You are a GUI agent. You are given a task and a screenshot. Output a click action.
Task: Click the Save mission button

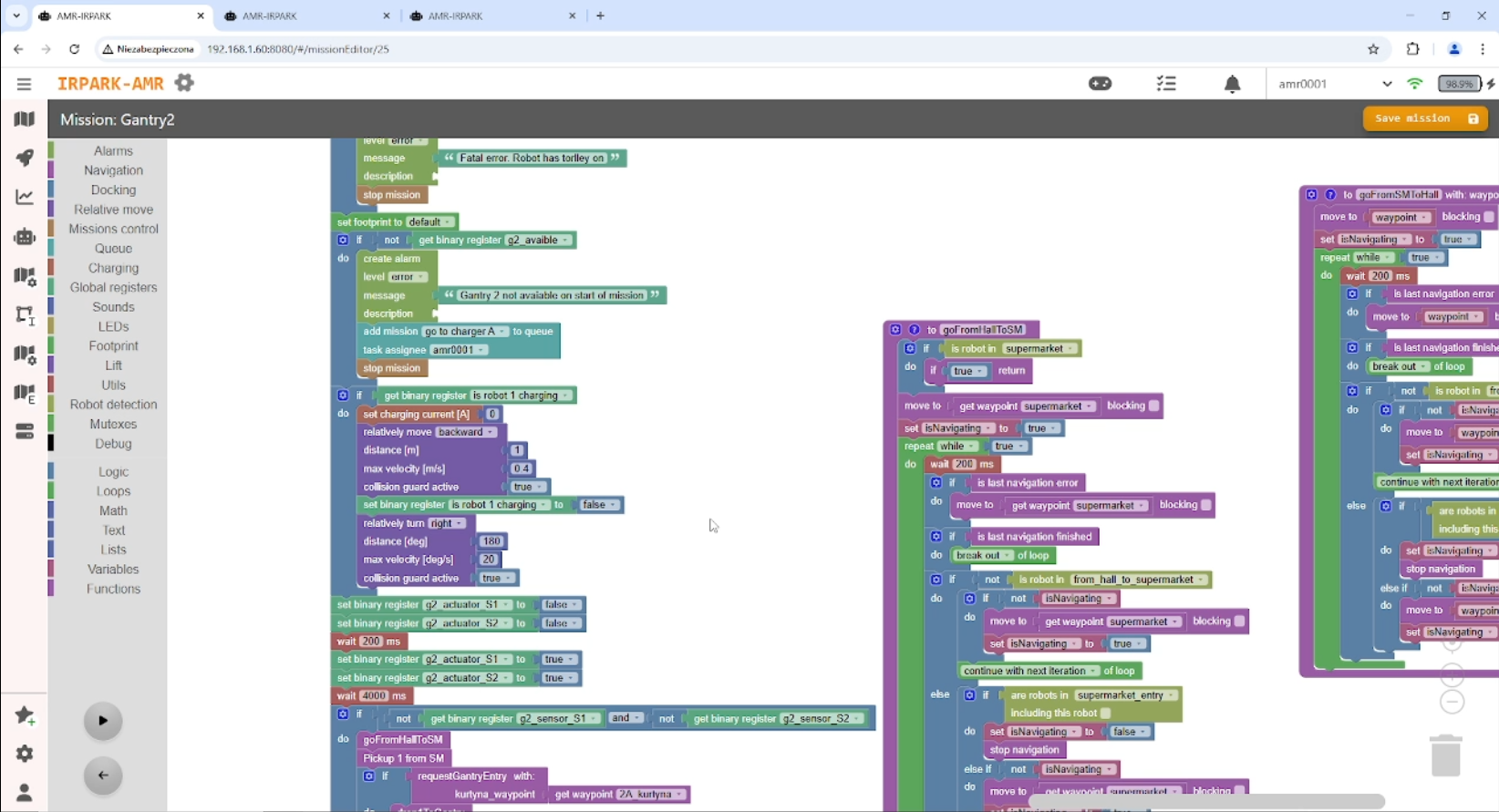pyautogui.click(x=1424, y=118)
